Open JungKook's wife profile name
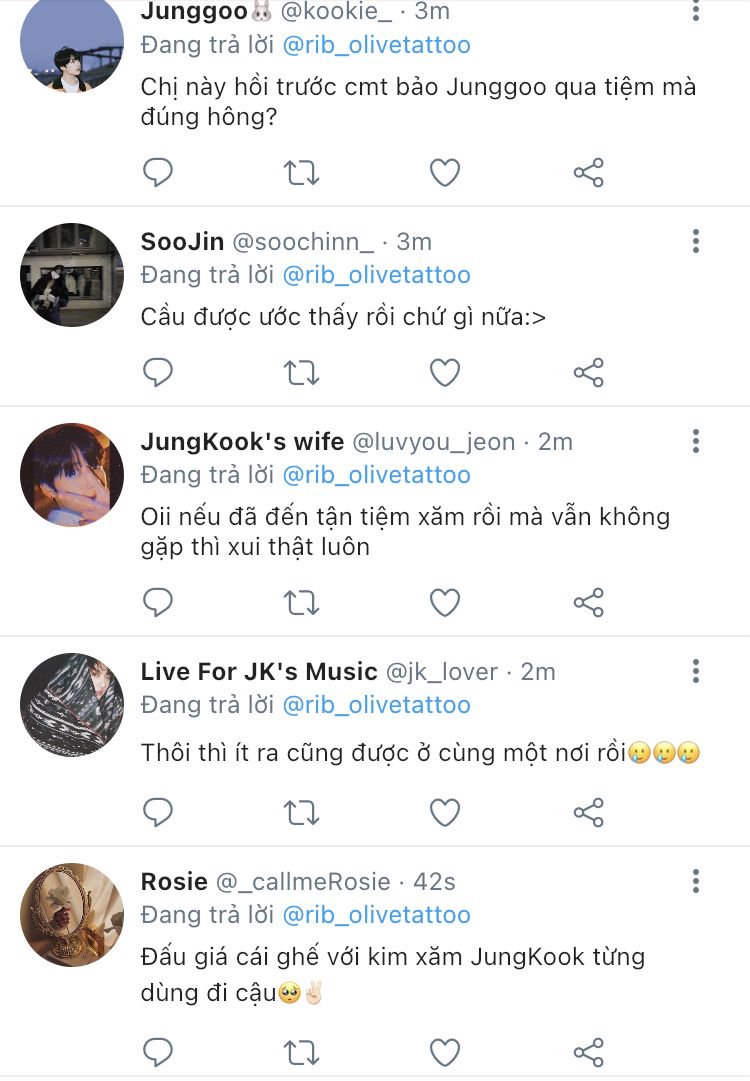This screenshot has width=750, height=1081. (242, 441)
